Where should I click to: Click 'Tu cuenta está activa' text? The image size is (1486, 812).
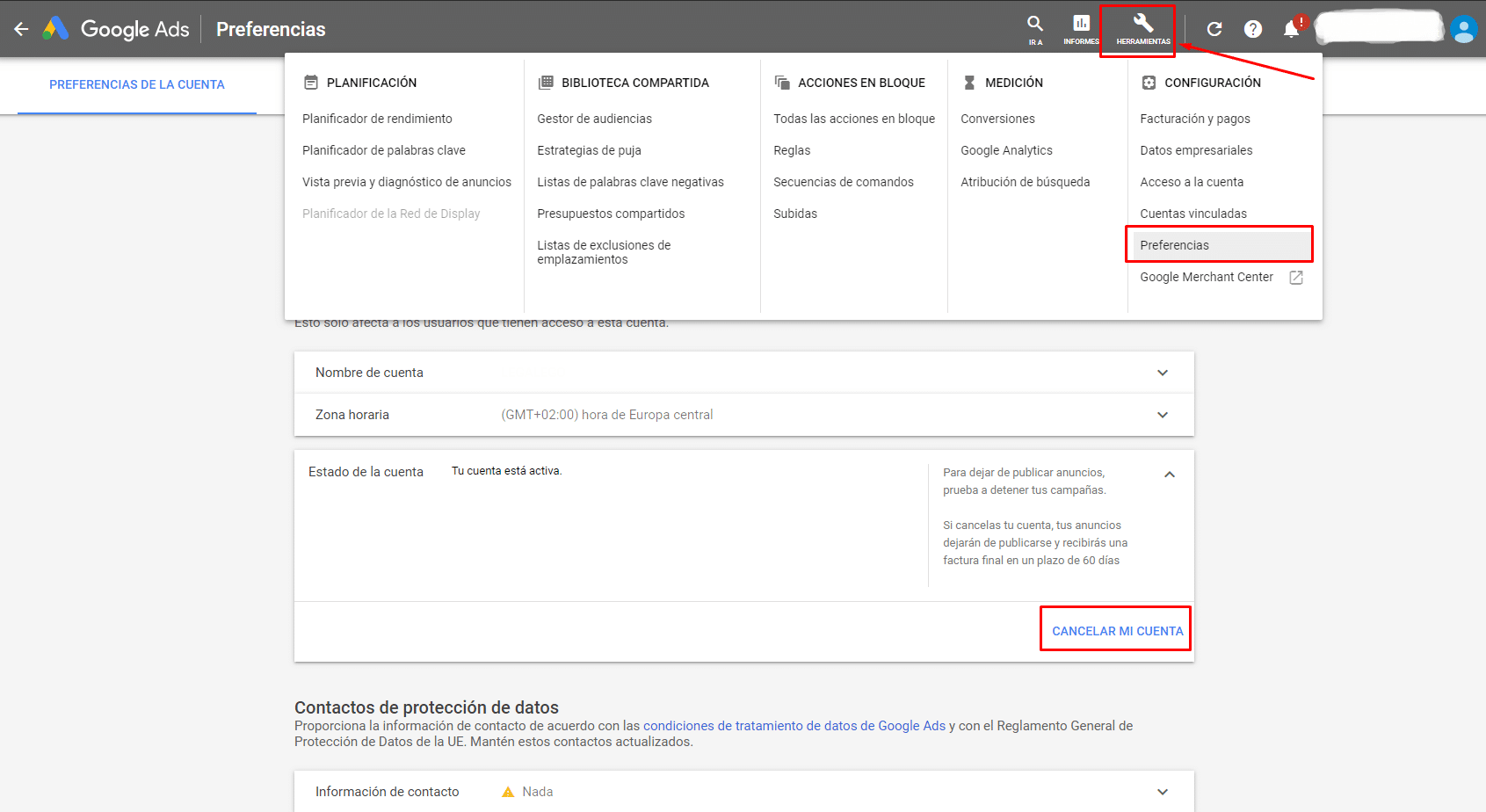[506, 471]
